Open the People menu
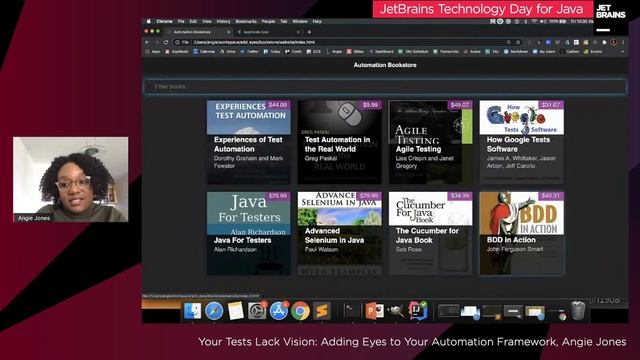This screenshot has width=640, height=360. point(268,21)
